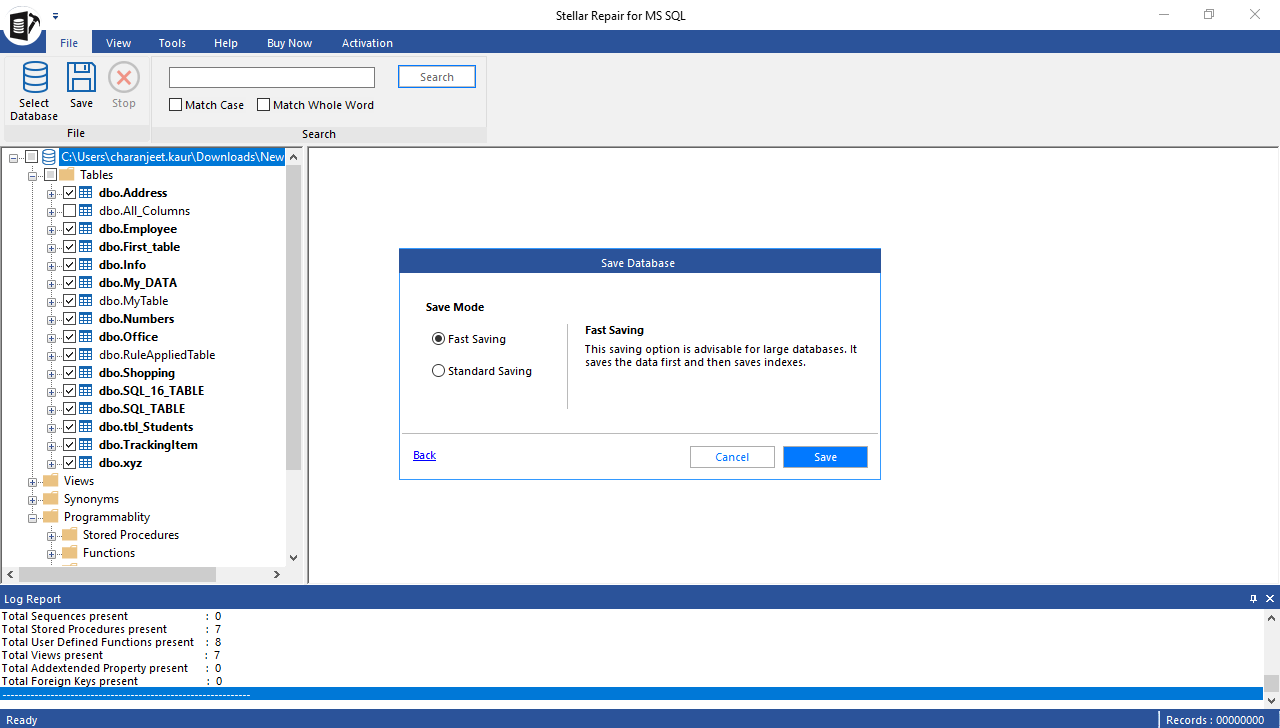Click the Stored Procedures folder icon

point(69,535)
